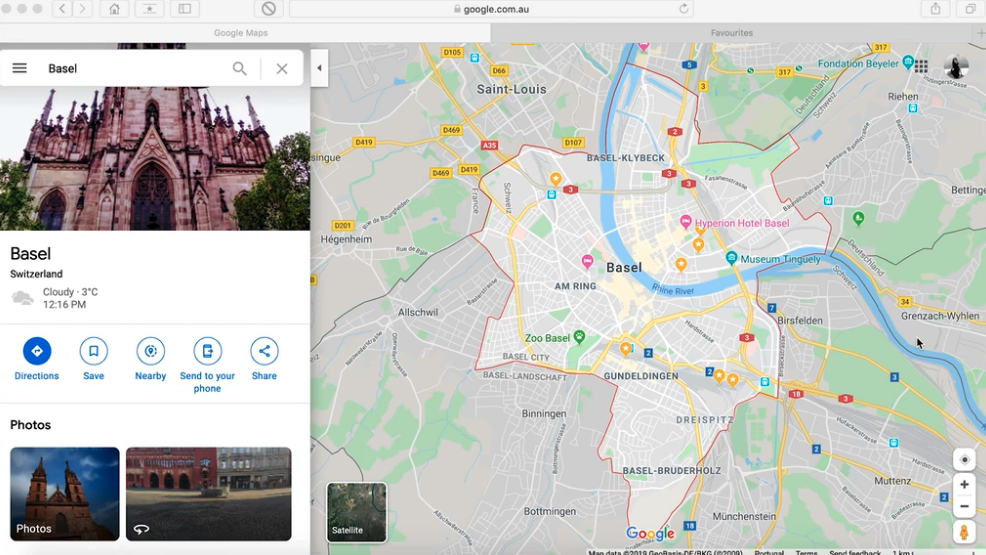Zoom in on the map
The width and height of the screenshot is (986, 555).
point(964,485)
